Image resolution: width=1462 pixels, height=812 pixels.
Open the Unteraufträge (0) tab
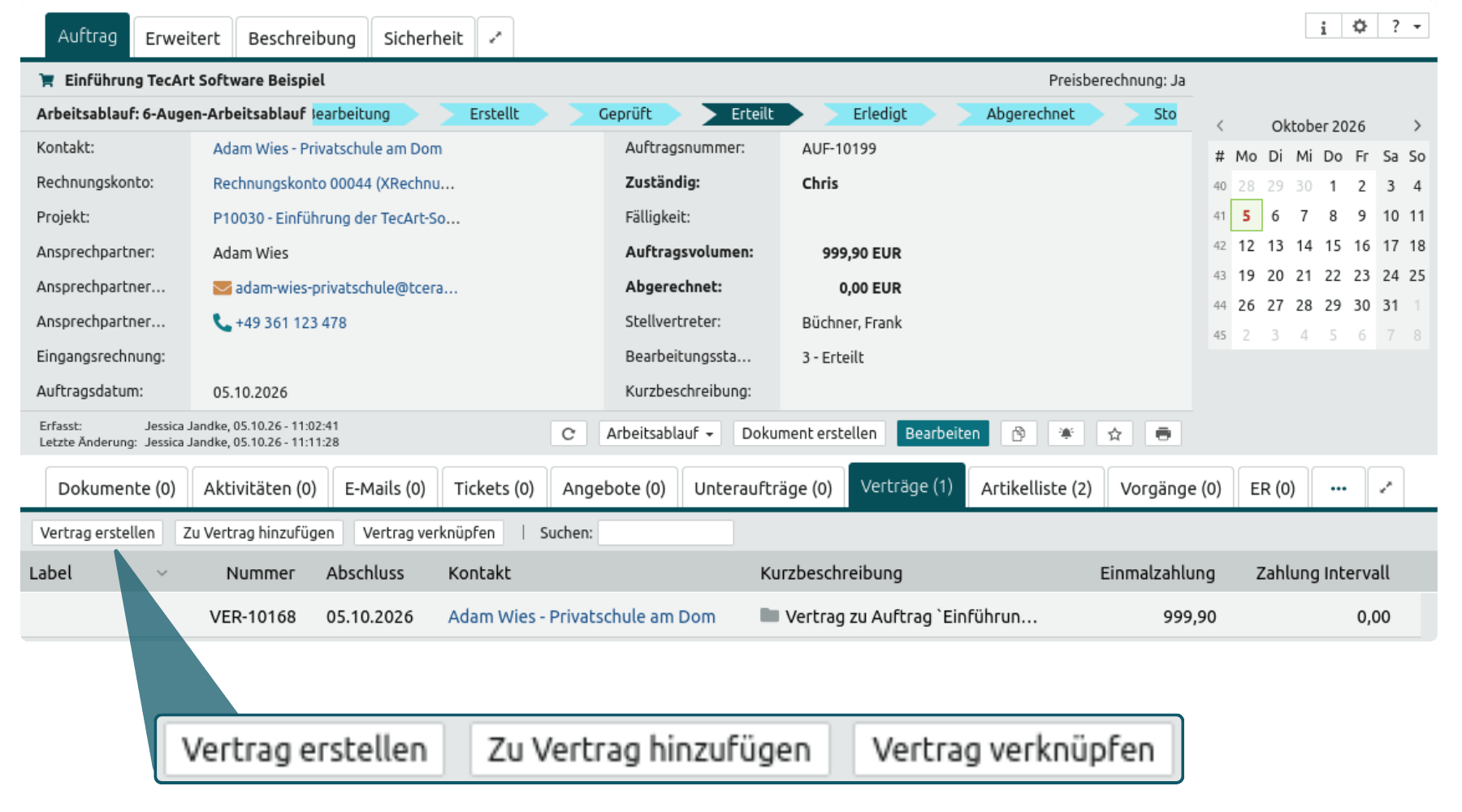(763, 488)
